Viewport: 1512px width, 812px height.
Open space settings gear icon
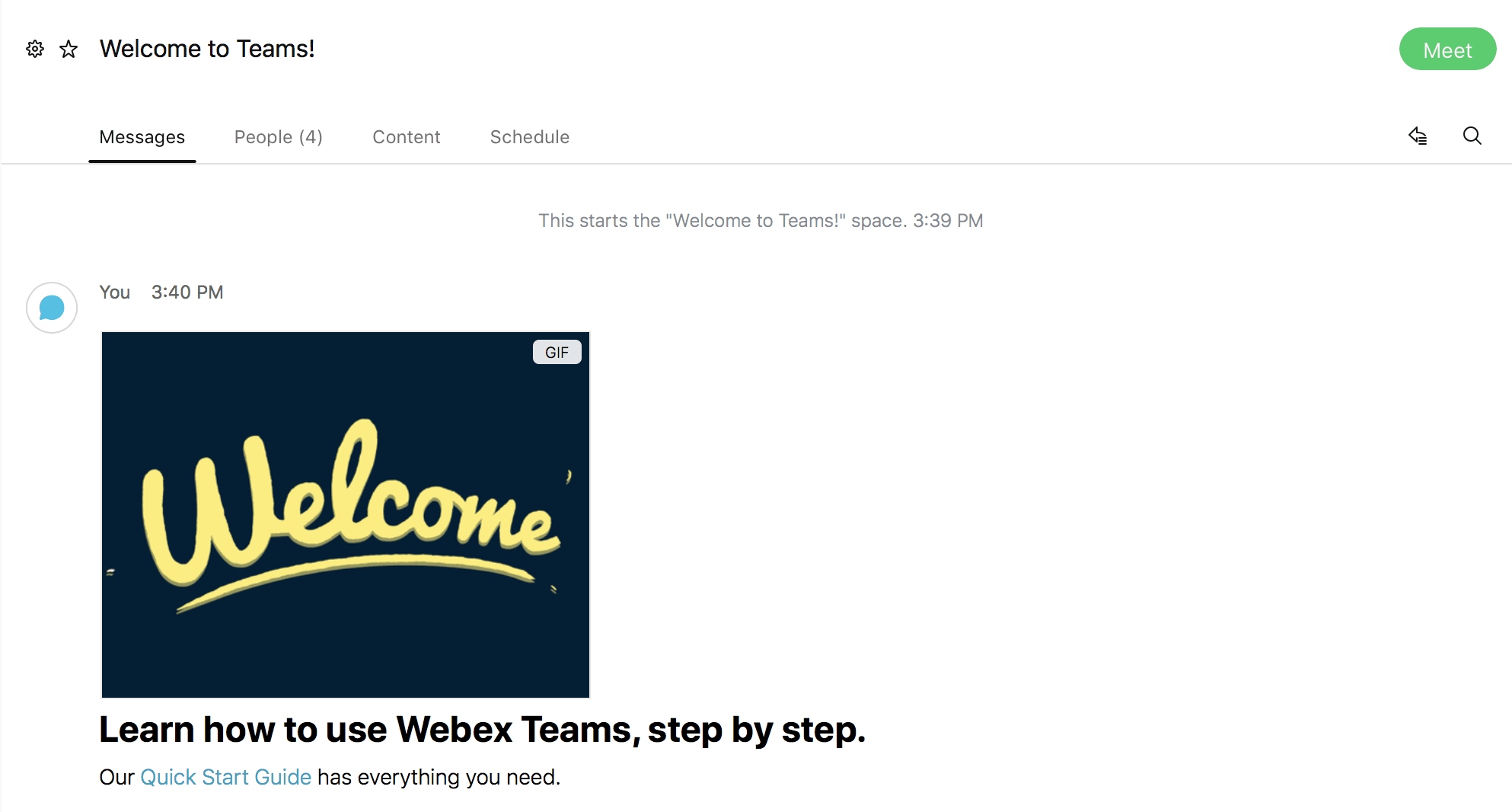point(35,50)
